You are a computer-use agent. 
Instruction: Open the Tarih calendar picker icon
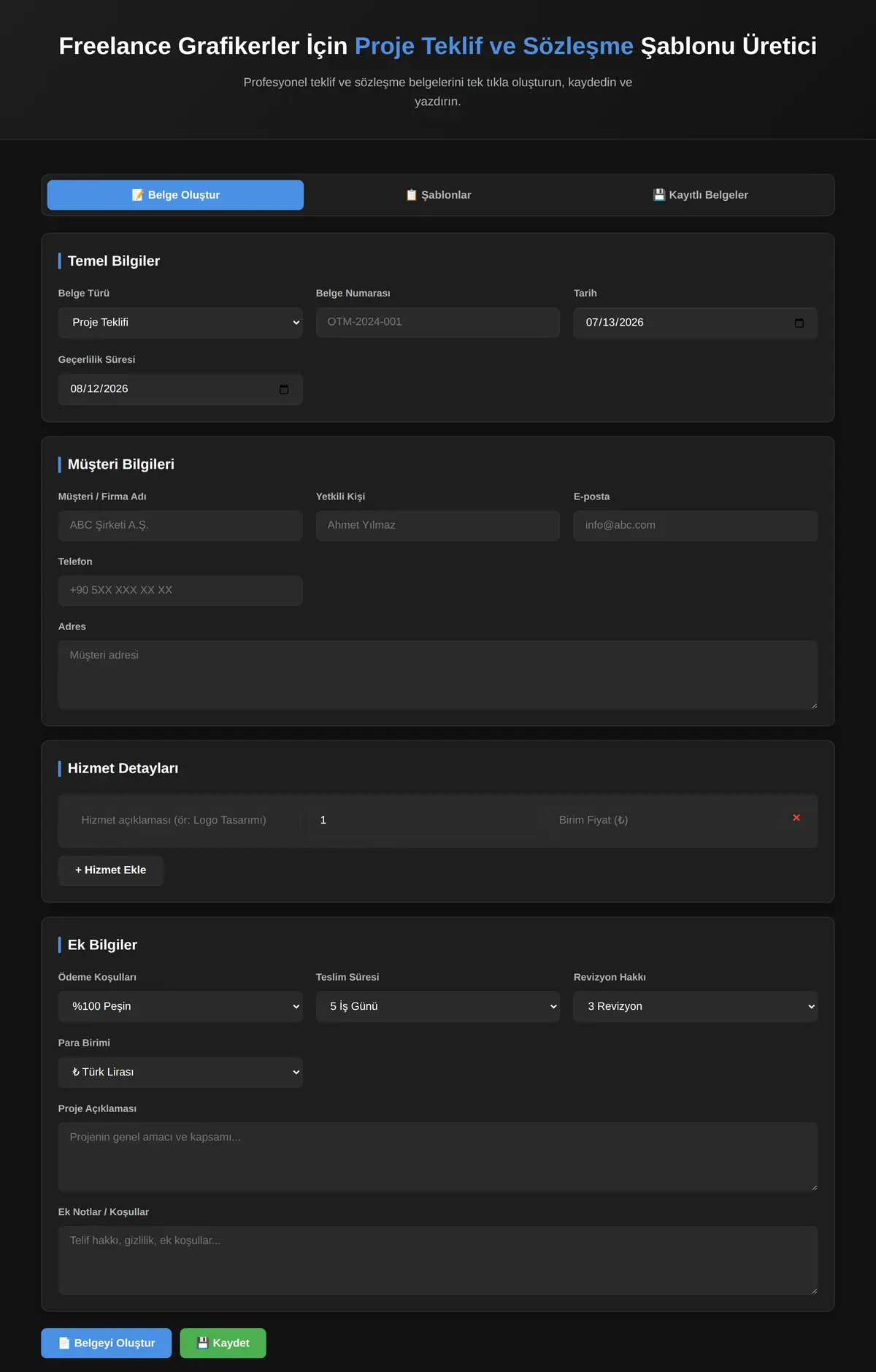[x=799, y=323]
